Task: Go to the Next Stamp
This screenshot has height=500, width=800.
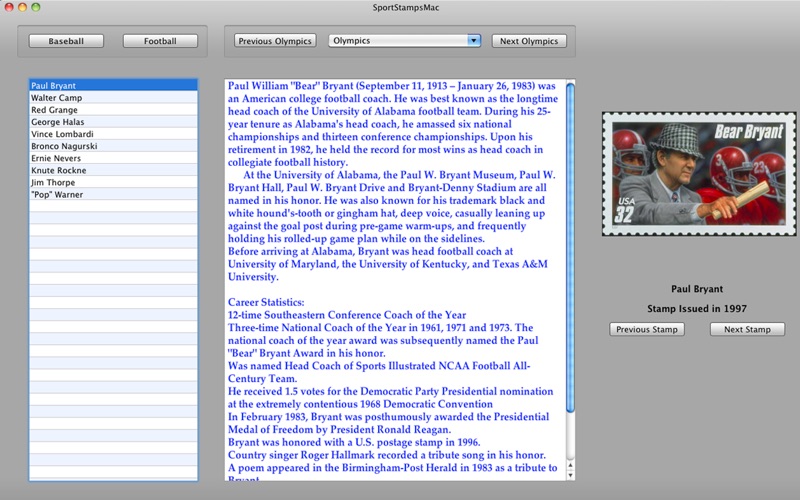Action: click(x=747, y=329)
